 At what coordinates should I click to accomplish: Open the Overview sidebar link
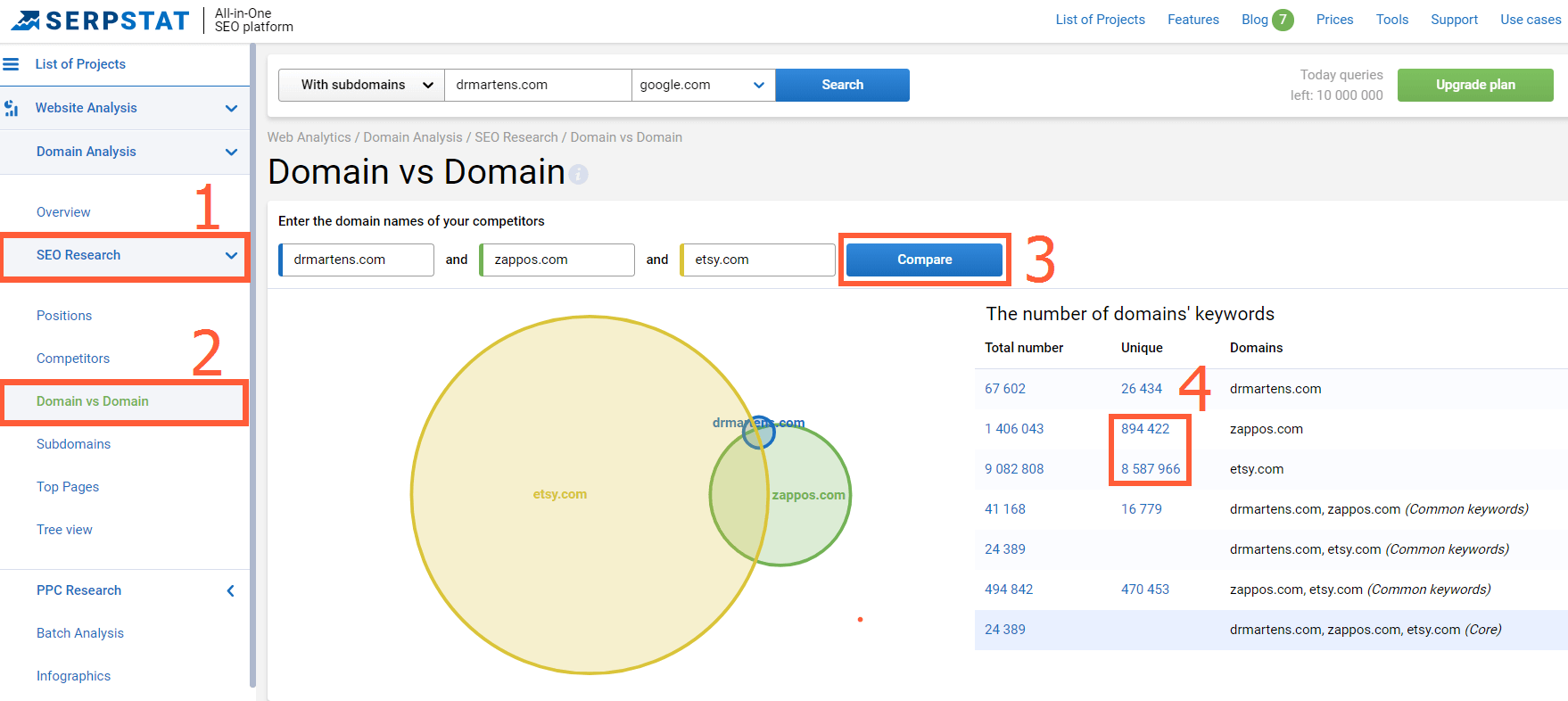click(x=63, y=212)
